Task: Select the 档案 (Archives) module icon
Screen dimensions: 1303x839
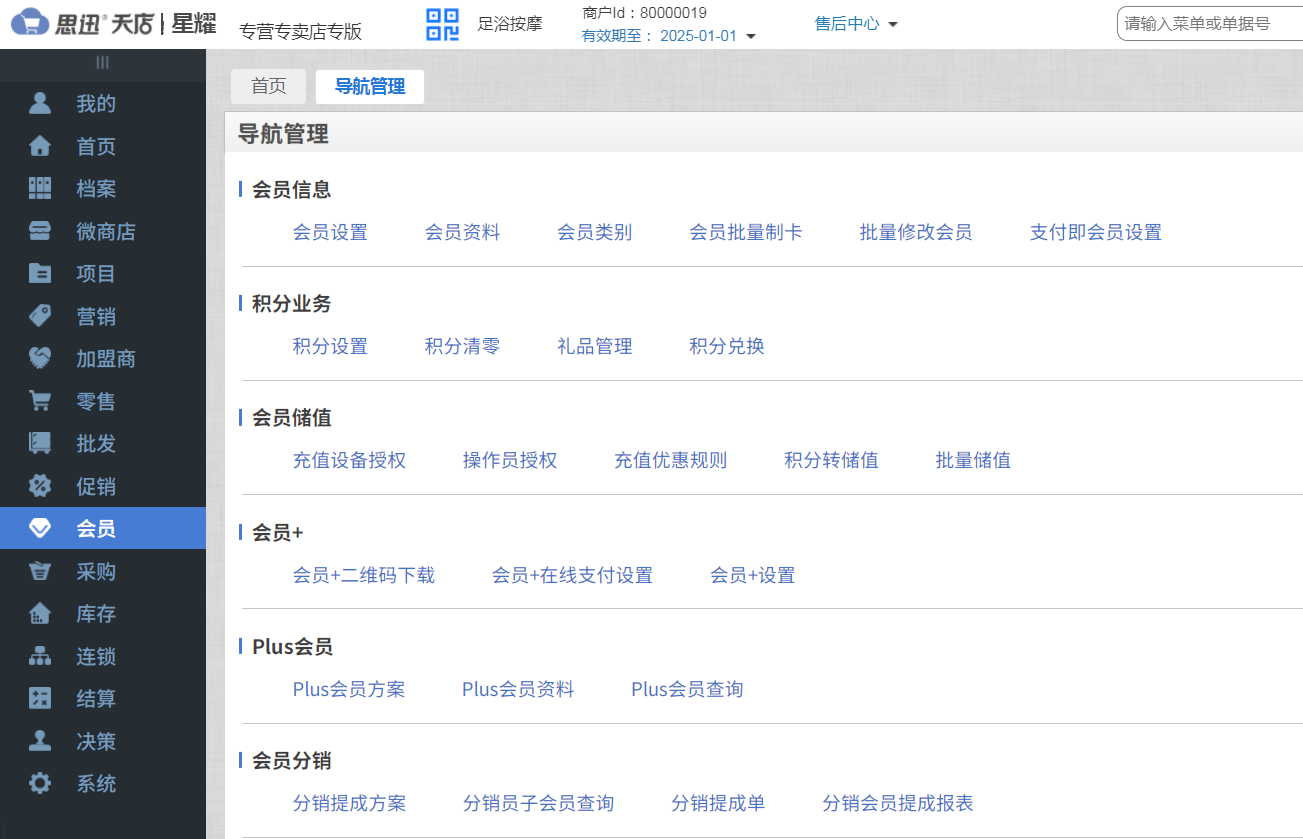Action: click(41, 188)
